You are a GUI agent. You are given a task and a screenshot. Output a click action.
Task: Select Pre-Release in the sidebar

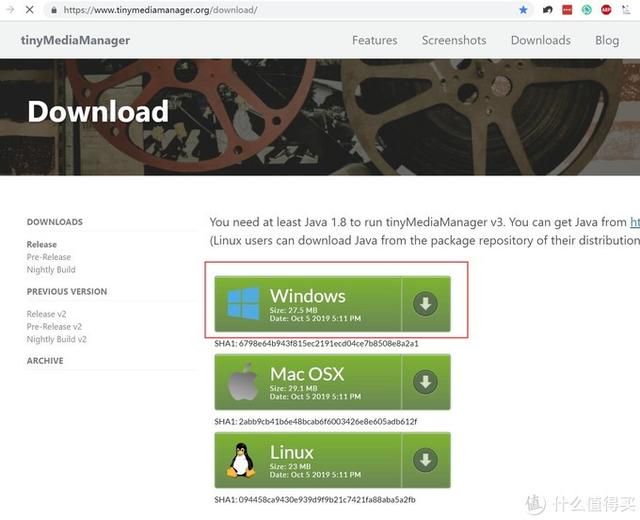(49, 257)
